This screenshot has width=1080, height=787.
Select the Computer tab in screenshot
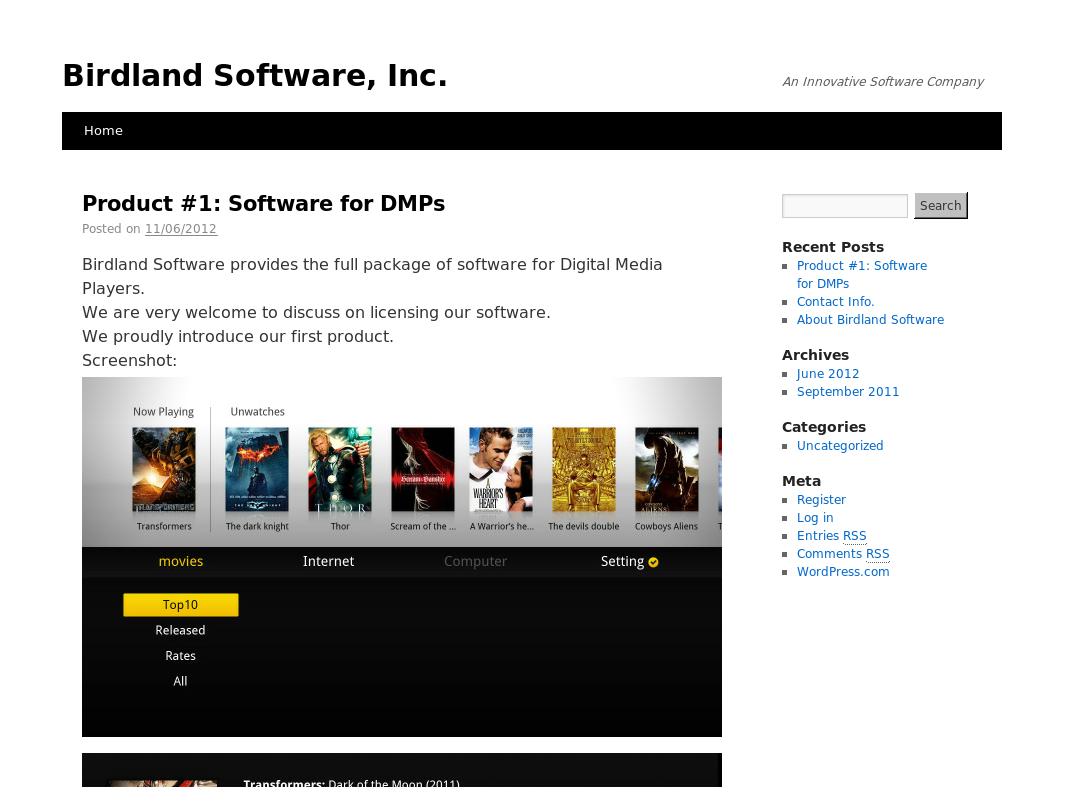coord(475,561)
